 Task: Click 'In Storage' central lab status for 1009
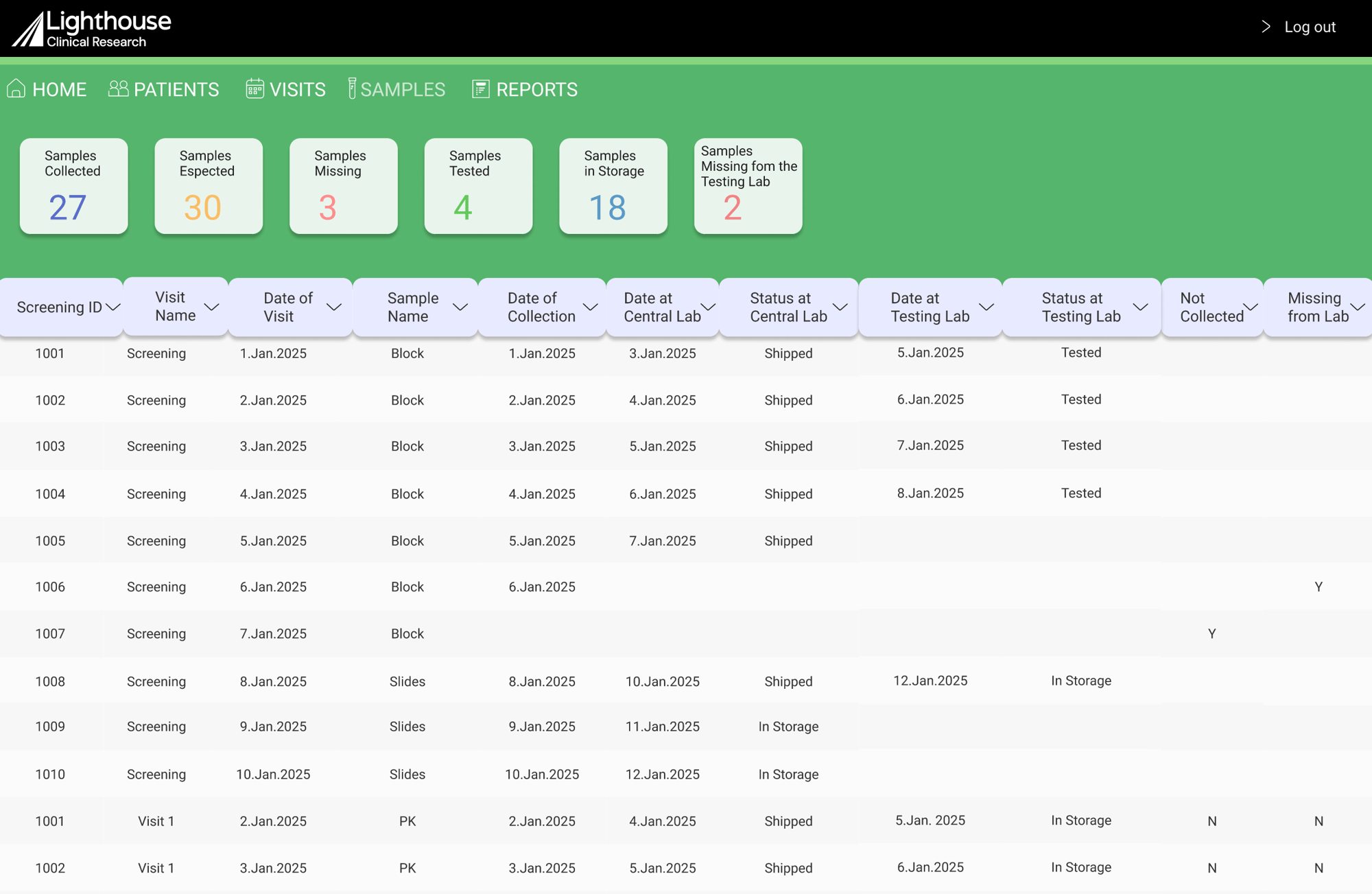[x=788, y=727]
